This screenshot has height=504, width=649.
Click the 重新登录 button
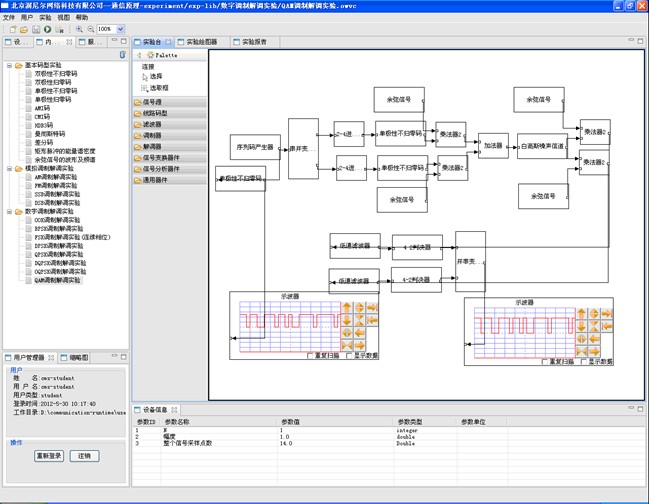49,455
